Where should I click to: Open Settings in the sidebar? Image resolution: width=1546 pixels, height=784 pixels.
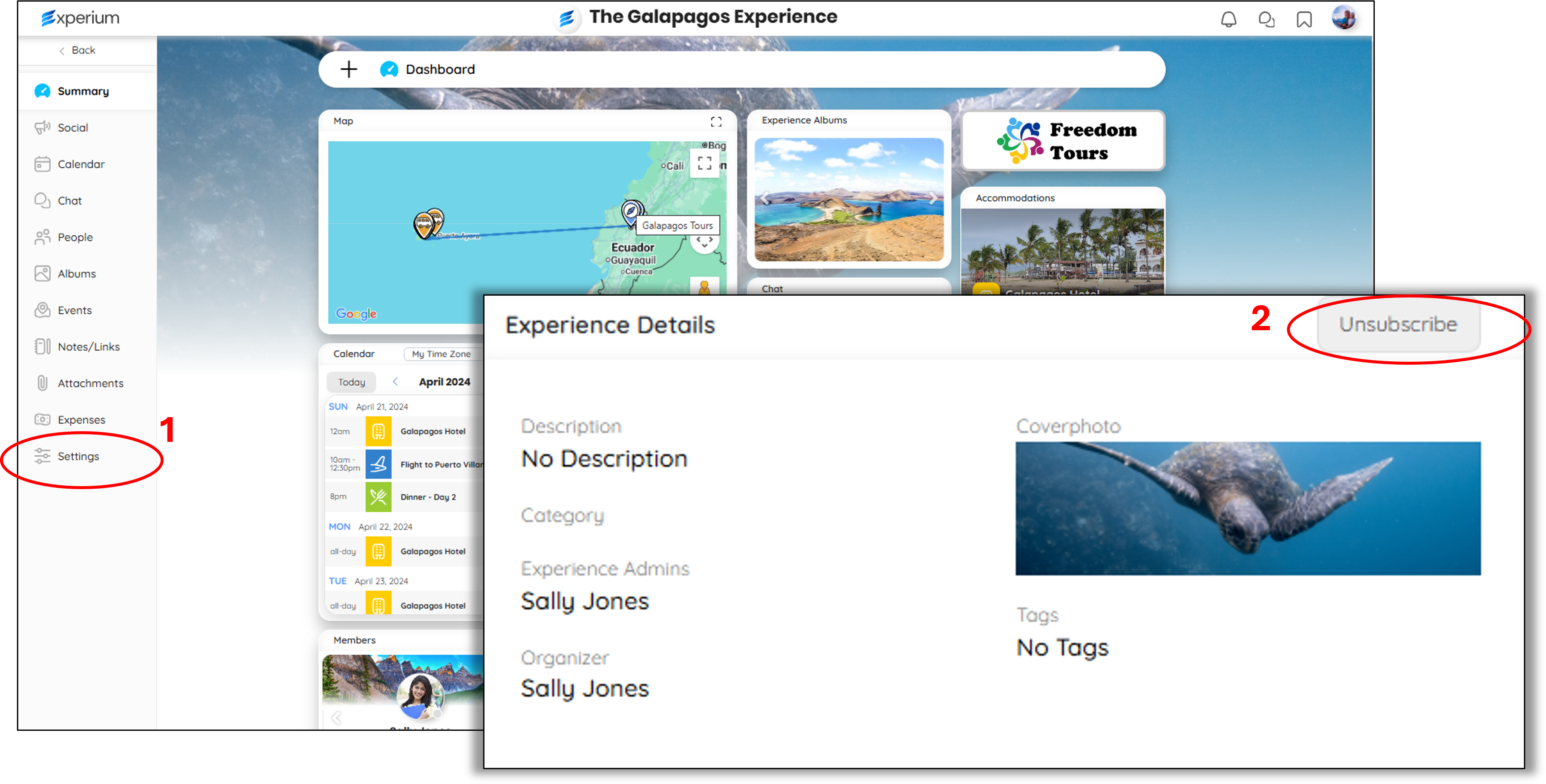pos(78,456)
